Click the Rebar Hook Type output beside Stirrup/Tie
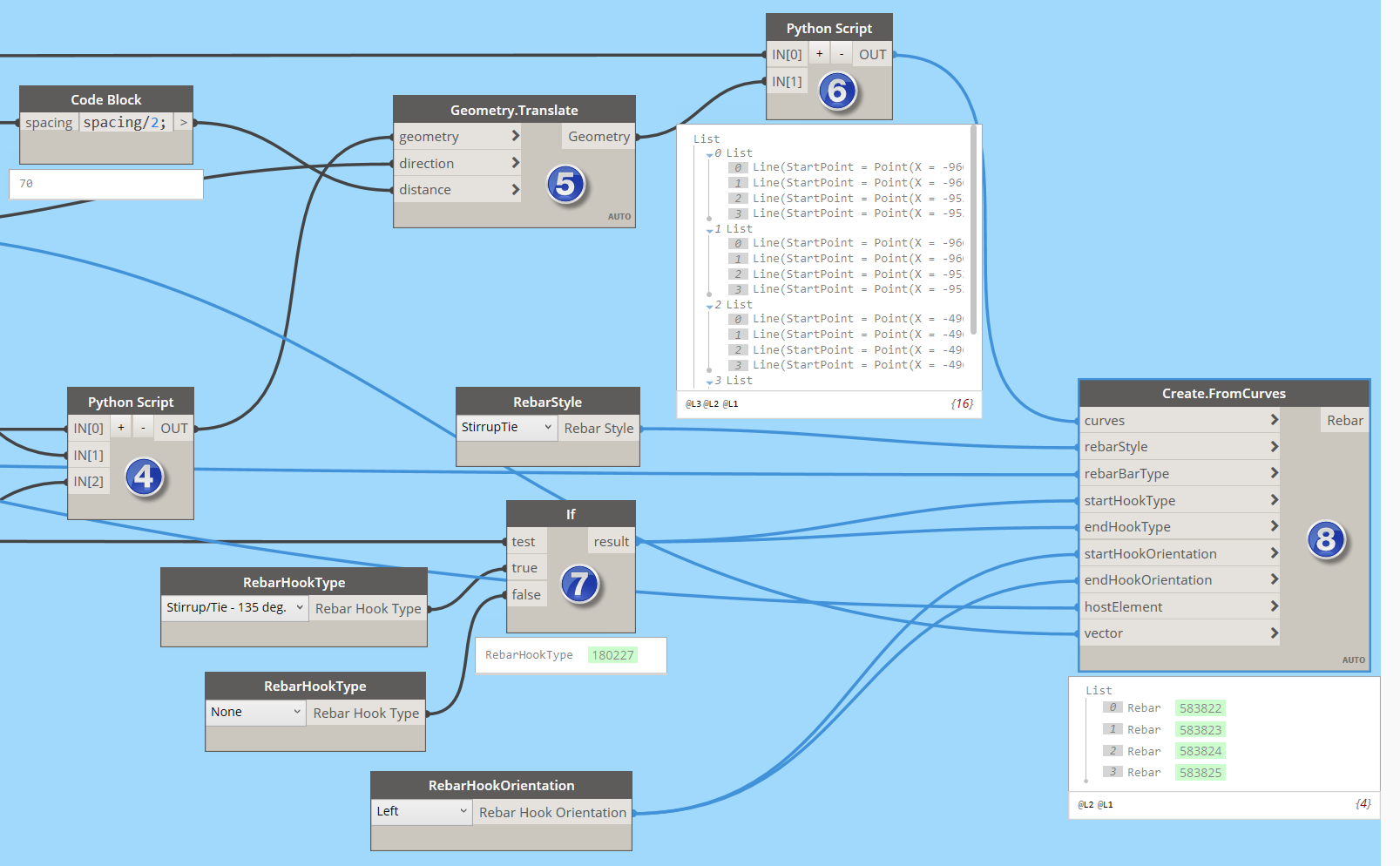Viewport: 1400px width, 866px height. click(368, 608)
